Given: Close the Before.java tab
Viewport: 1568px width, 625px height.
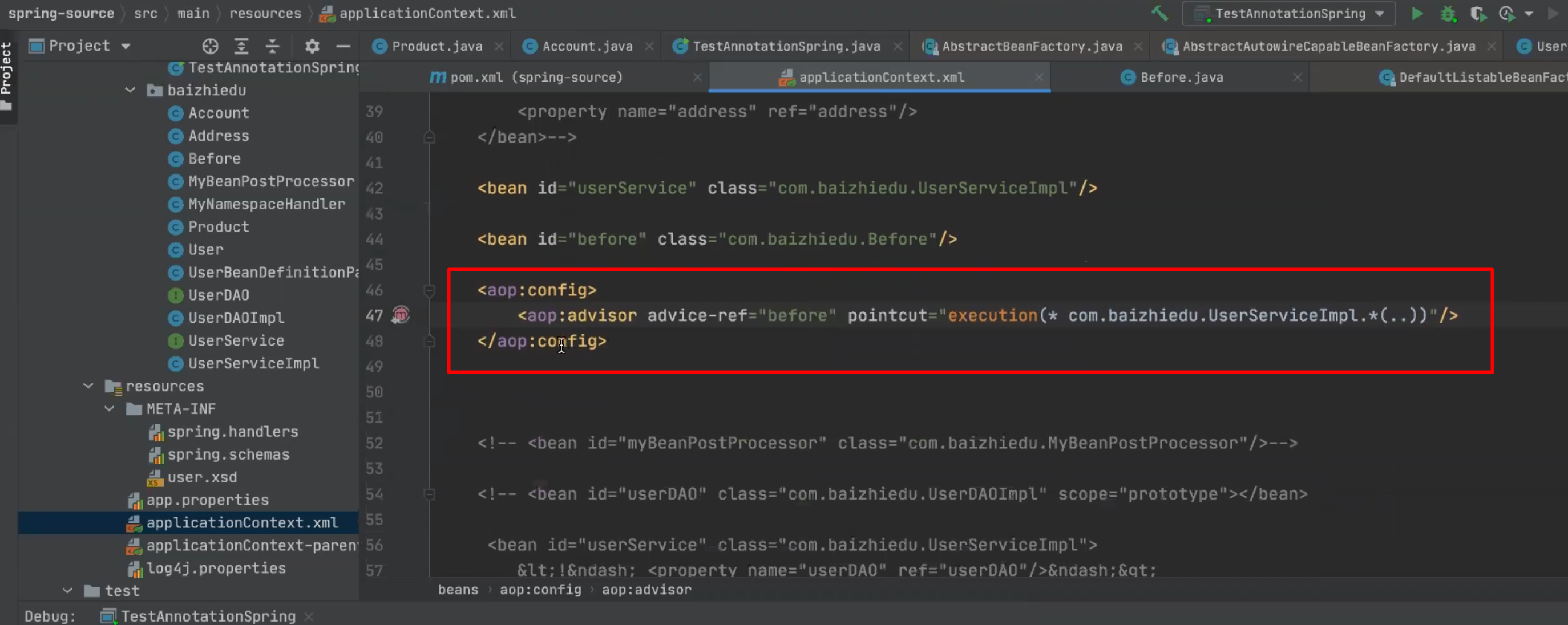Looking at the screenshot, I should (x=1297, y=78).
